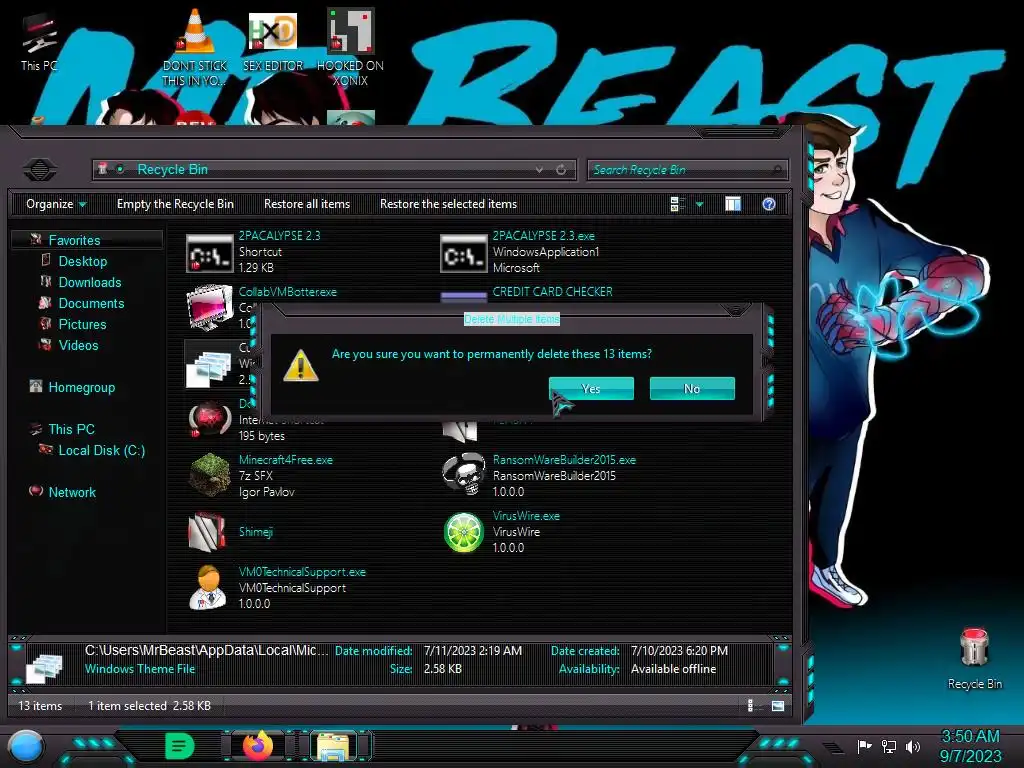Open Help with the question mark icon
The height and width of the screenshot is (768, 1024).
[x=769, y=204]
